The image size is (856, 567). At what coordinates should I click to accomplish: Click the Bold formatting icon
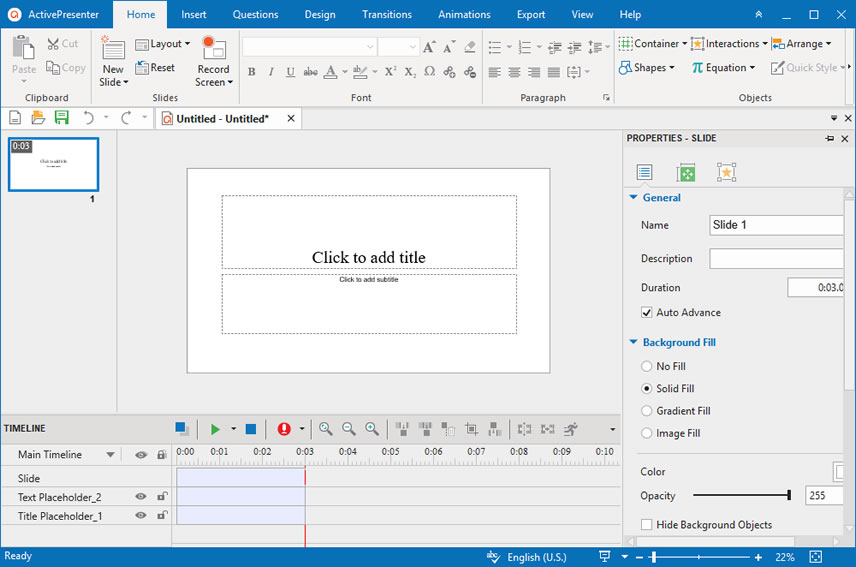[x=252, y=71]
